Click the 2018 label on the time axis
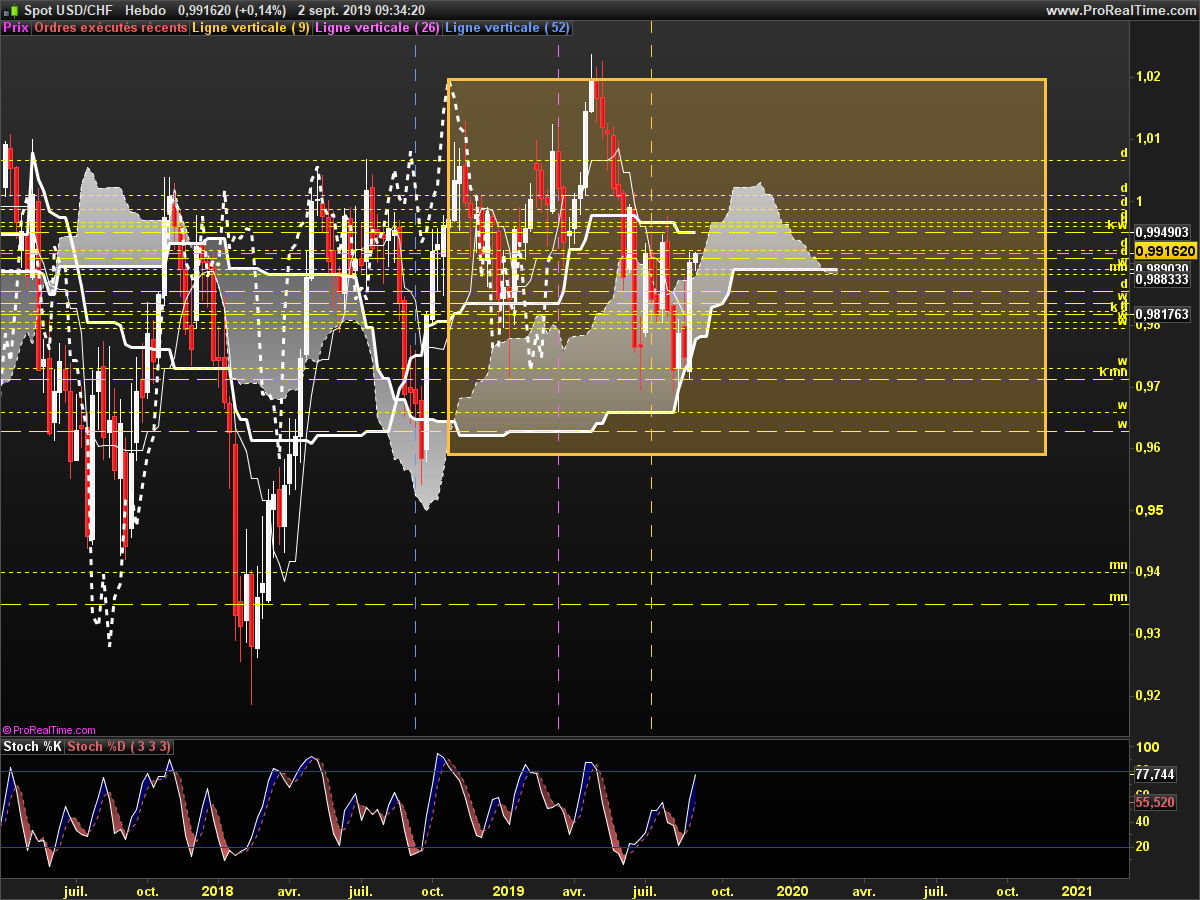Viewport: 1200px width, 900px height. pyautogui.click(x=217, y=890)
